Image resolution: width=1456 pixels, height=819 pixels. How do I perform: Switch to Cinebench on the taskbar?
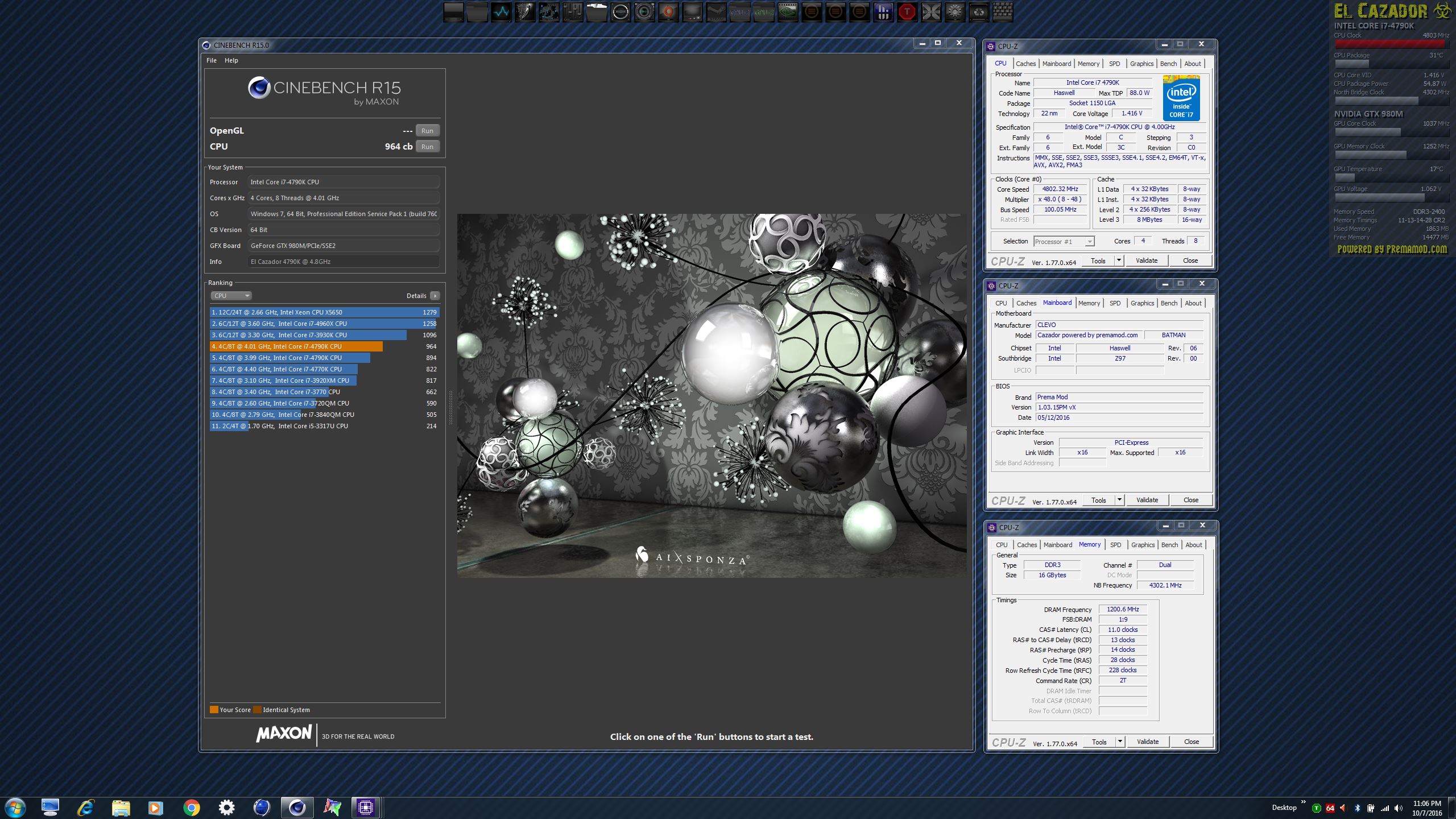tap(297, 808)
